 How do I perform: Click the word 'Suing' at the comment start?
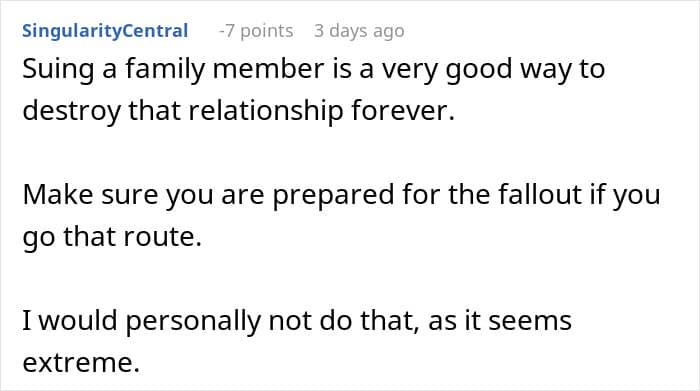pyautogui.click(x=58, y=71)
